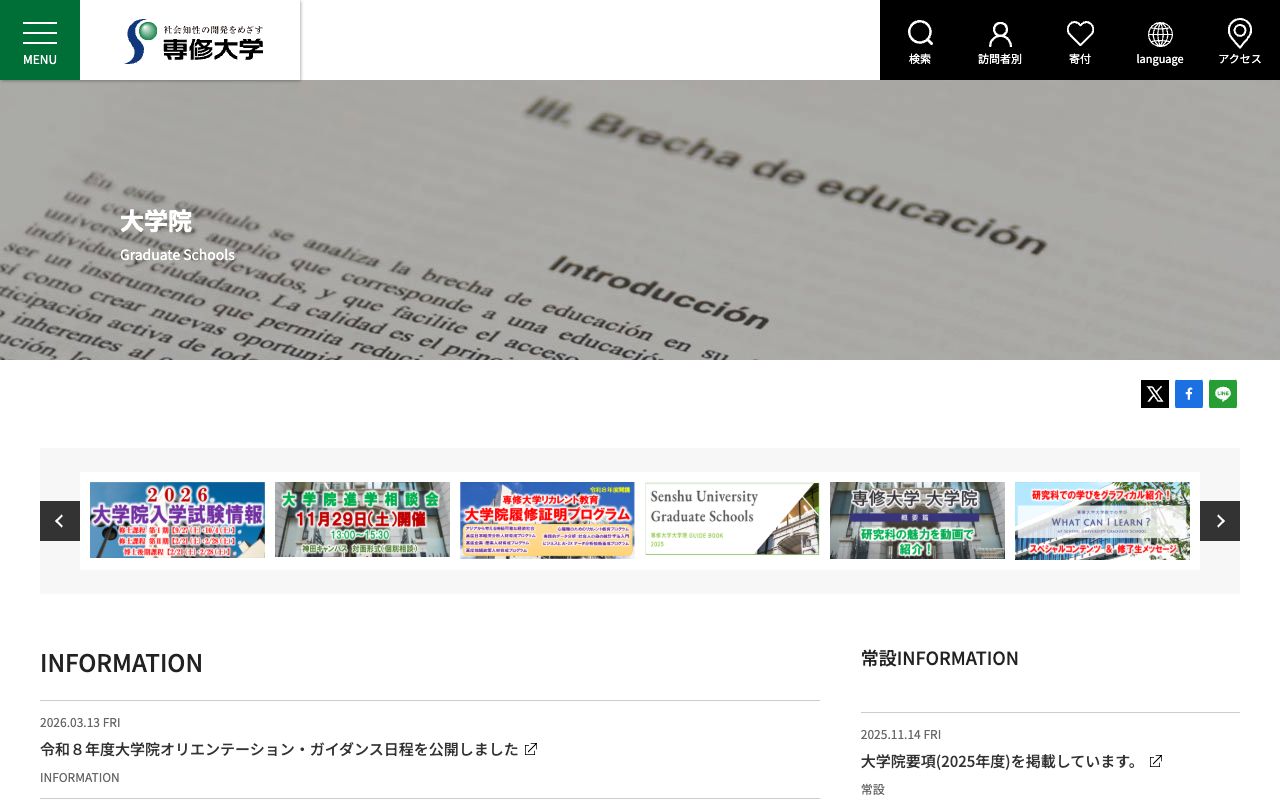
Task: Click the INFORMATION tag under orientation news
Action: [80, 777]
